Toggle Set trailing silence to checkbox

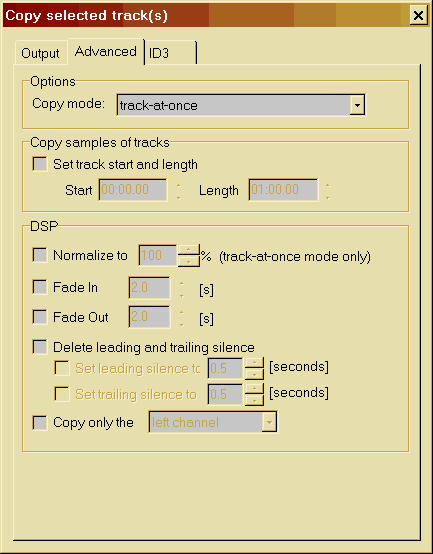click(62, 394)
